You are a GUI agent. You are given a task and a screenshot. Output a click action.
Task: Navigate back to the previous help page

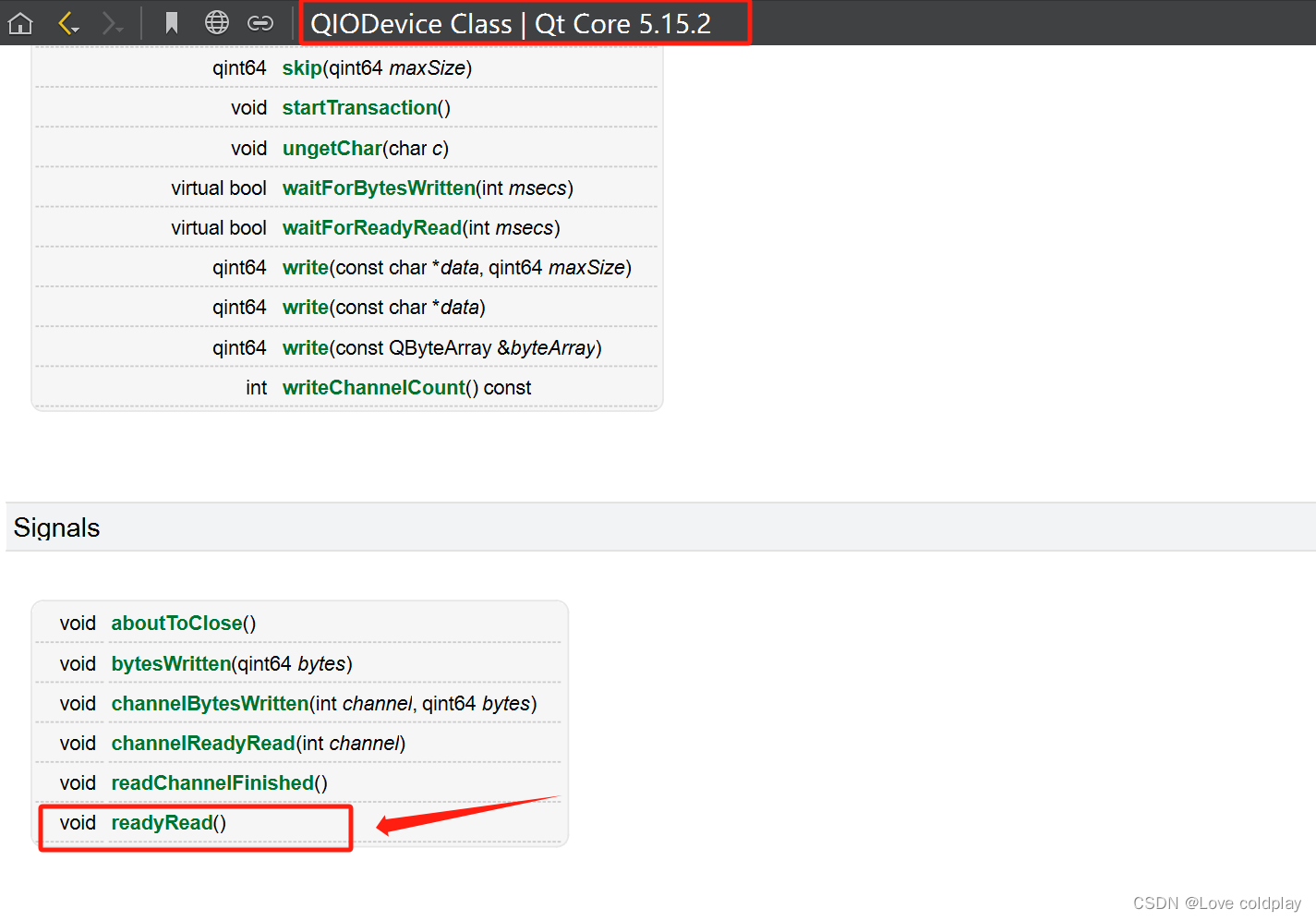[x=68, y=23]
